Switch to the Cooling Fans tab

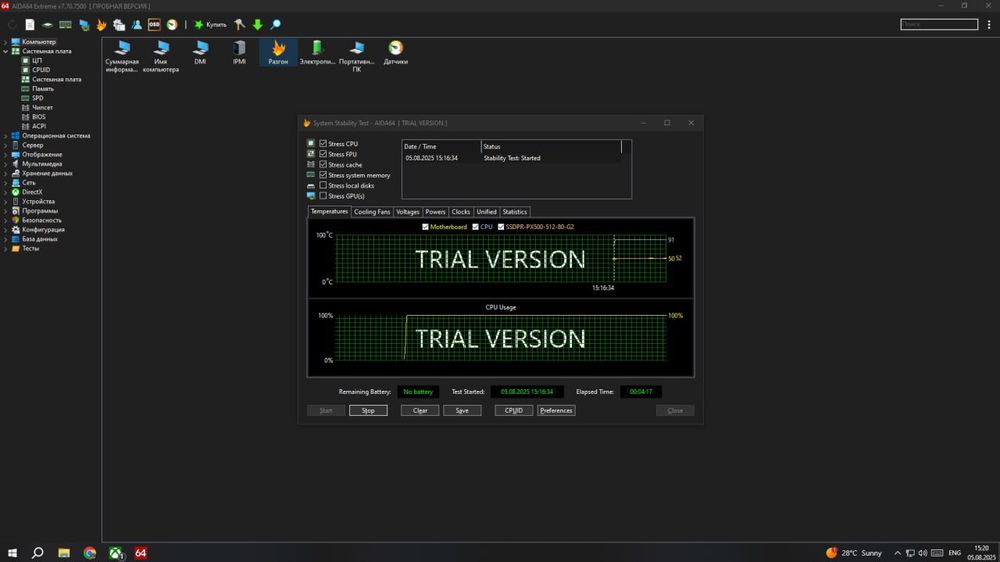pyautogui.click(x=372, y=212)
